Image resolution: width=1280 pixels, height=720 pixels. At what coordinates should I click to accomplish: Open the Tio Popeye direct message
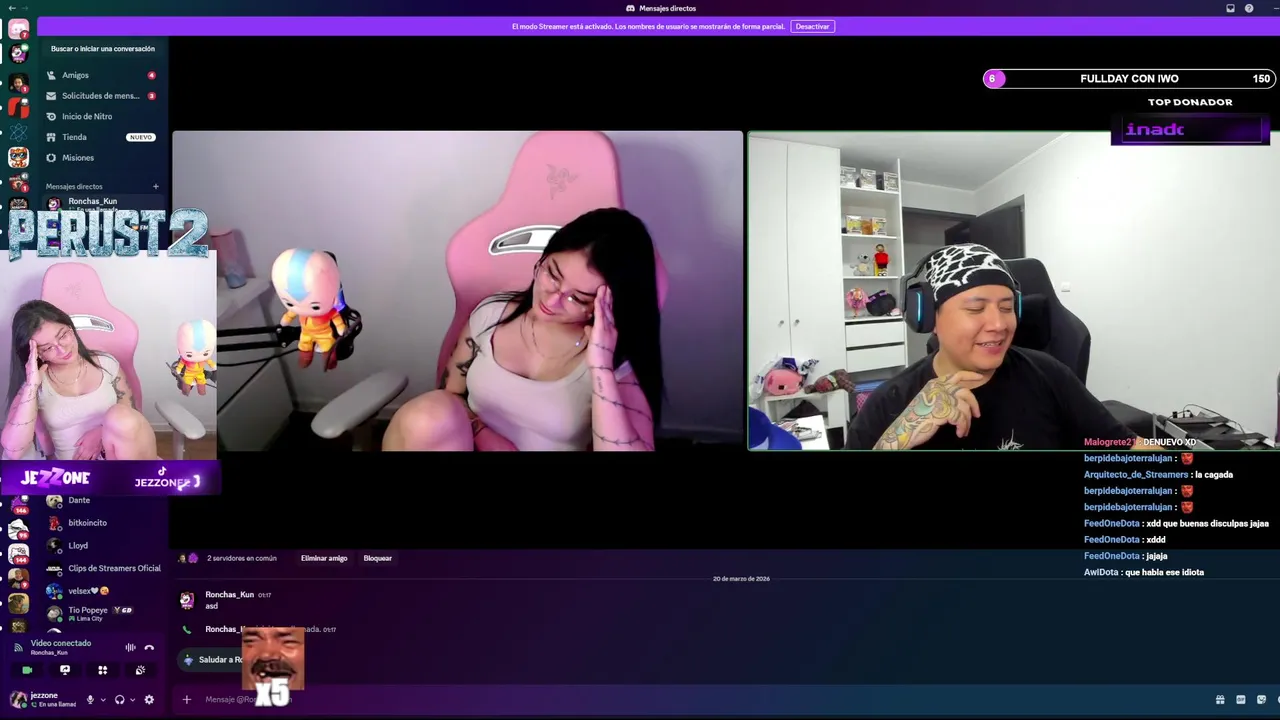(x=101, y=613)
